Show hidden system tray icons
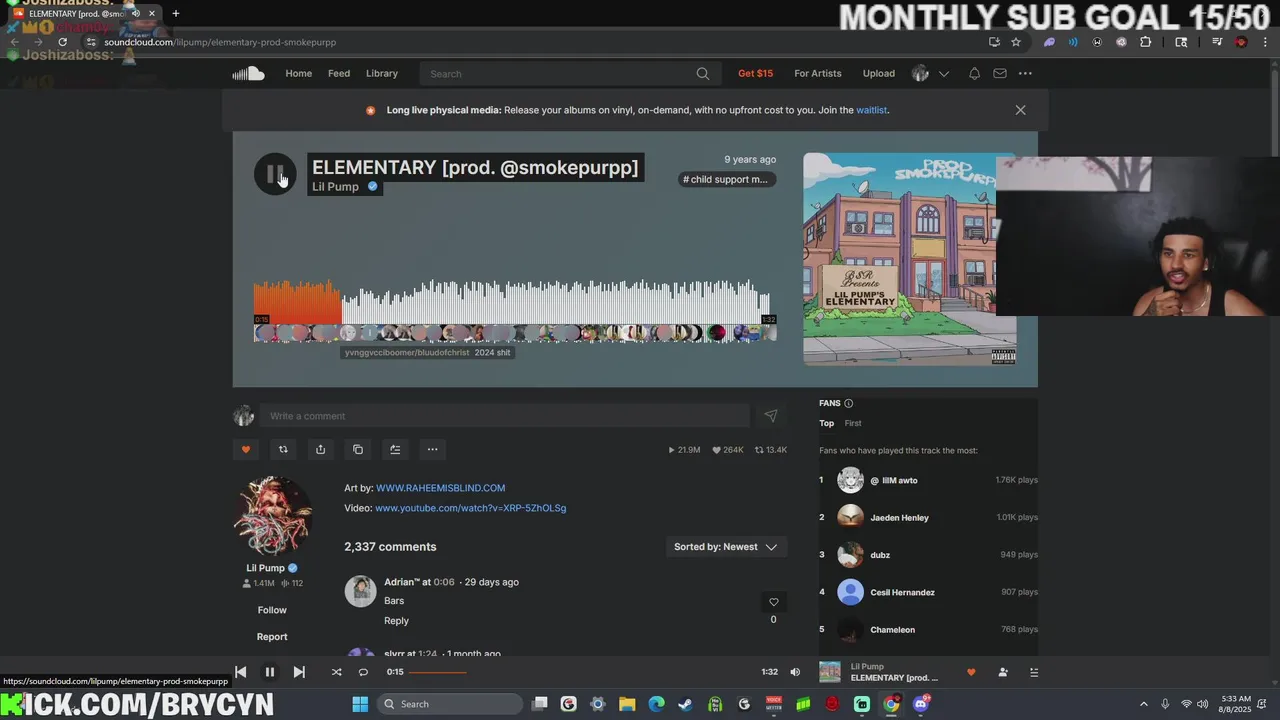 1144,704
